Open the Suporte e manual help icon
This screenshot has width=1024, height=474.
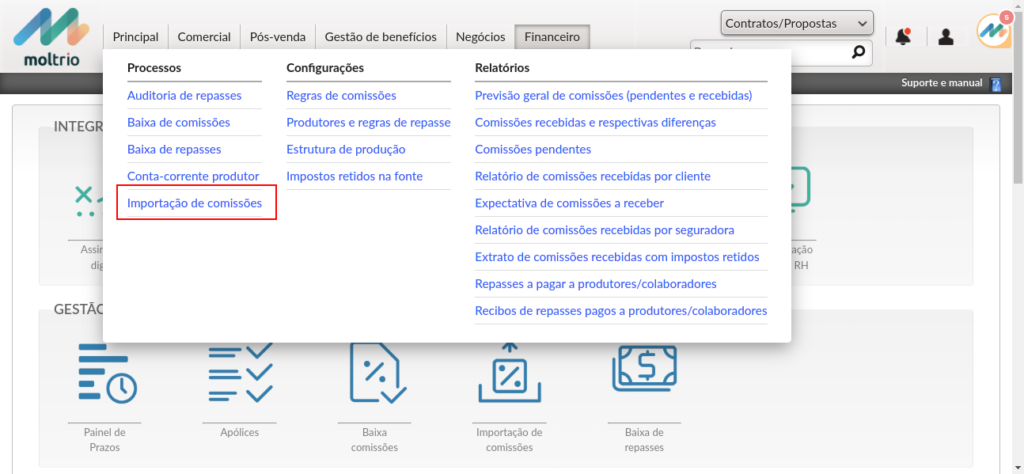[995, 84]
